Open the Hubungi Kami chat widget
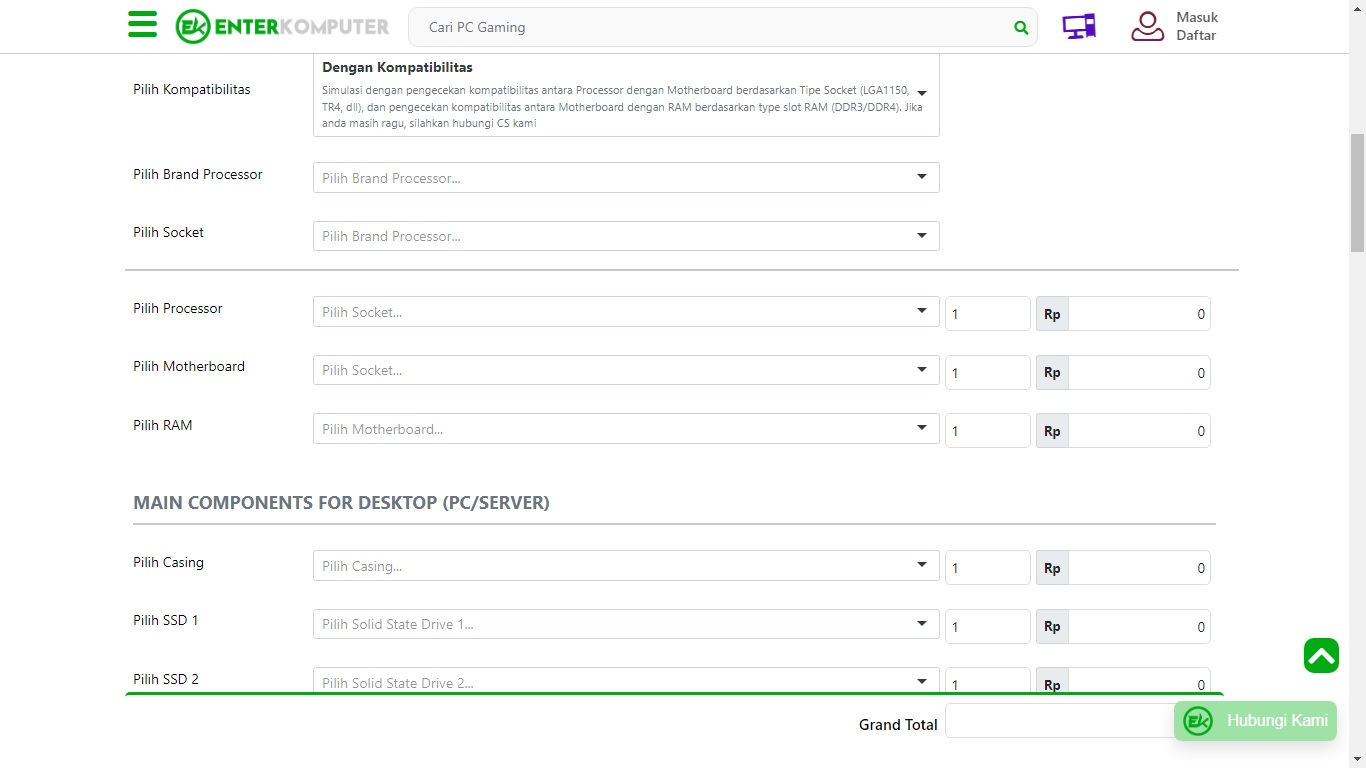The image size is (1366, 768). click(1255, 721)
